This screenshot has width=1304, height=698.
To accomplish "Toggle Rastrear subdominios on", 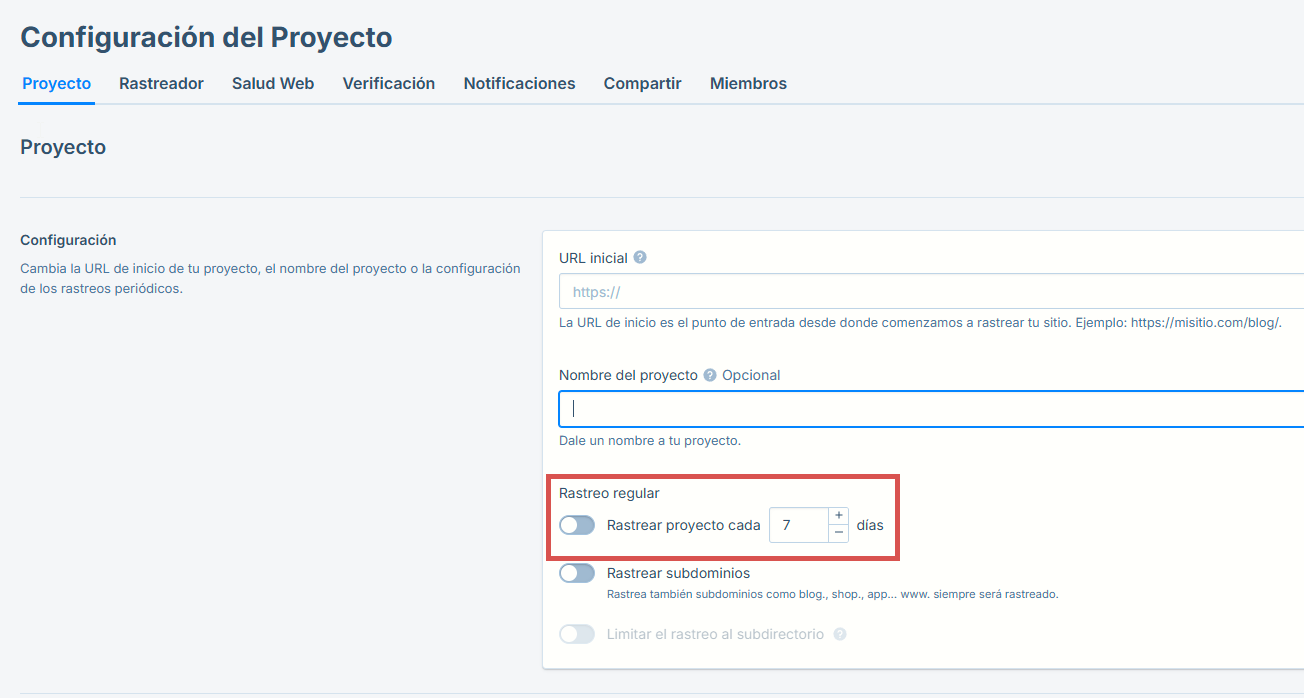I will point(577,572).
